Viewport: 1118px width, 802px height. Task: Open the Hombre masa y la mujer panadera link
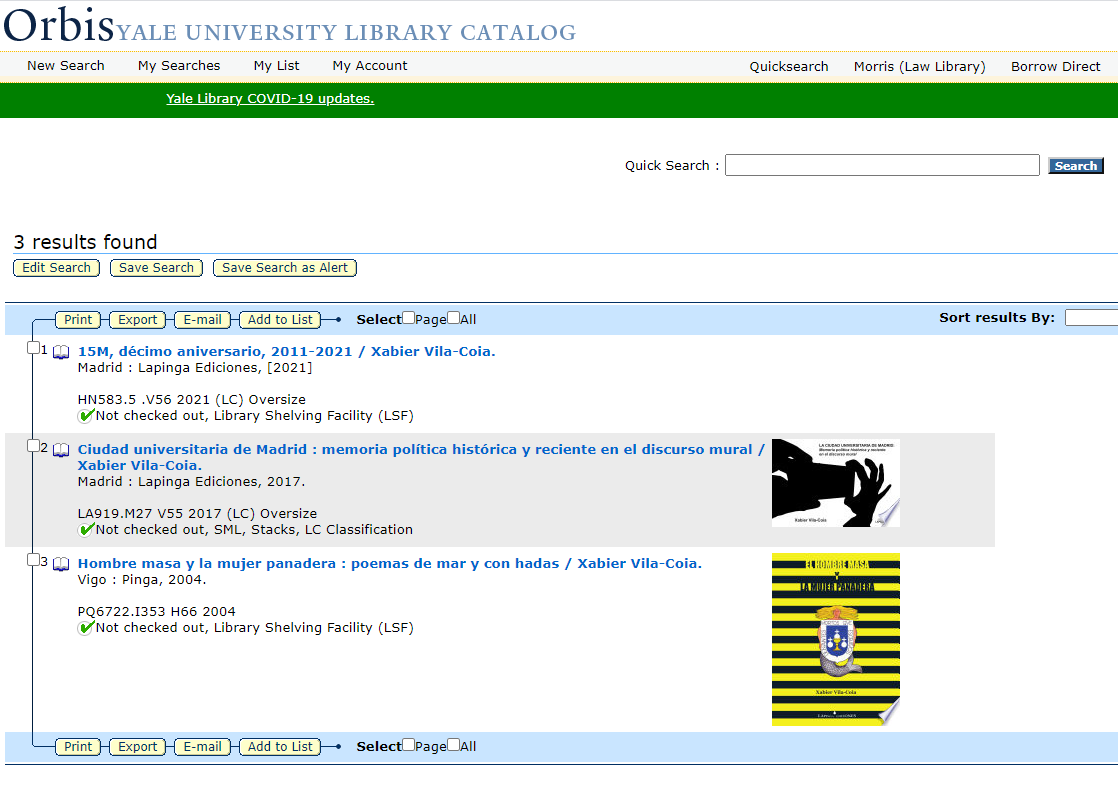(x=389, y=564)
